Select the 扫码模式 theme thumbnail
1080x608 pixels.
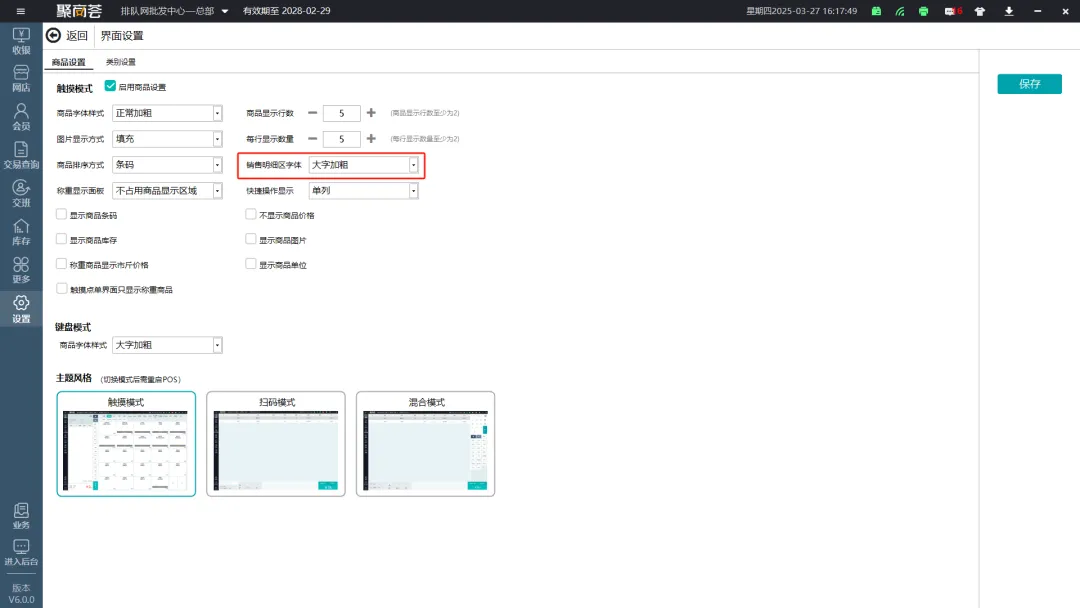click(270, 444)
